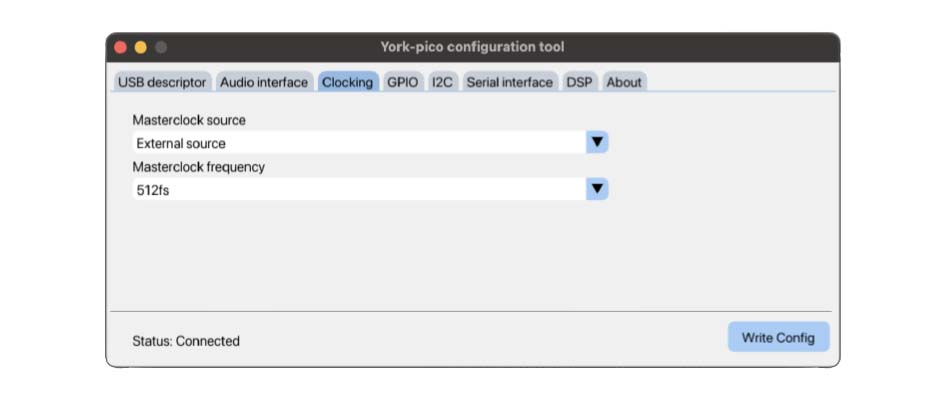The width and height of the screenshot is (947, 400).
Task: Select the Clocking tab
Action: [x=347, y=82]
